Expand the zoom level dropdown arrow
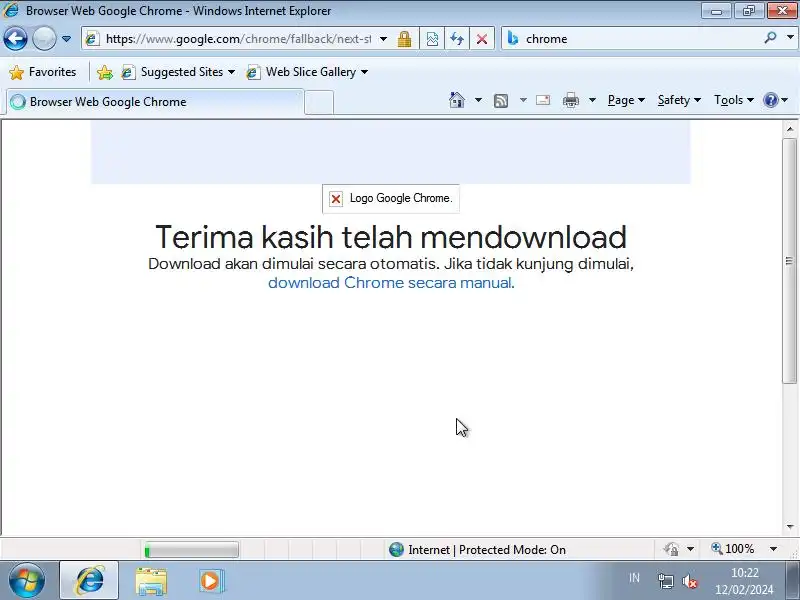800x600 pixels. [773, 549]
